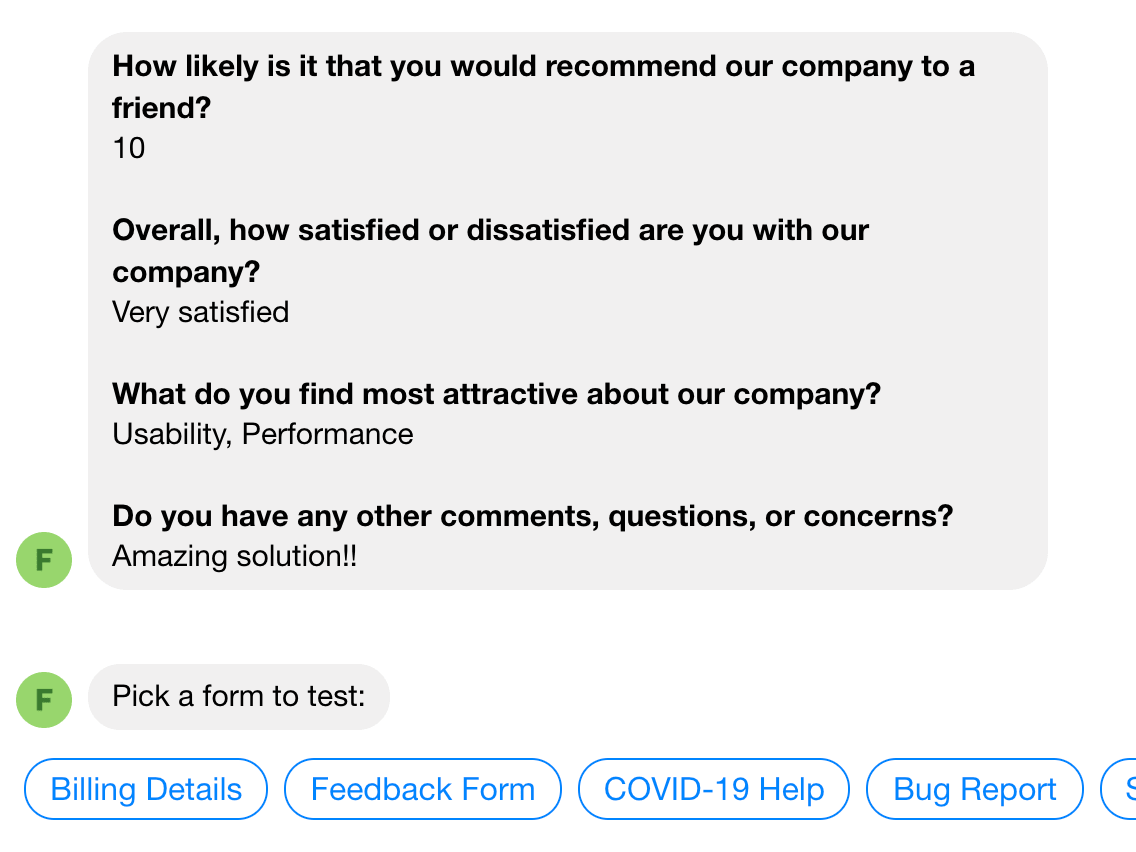Click the other comments or concerns question
1136x852 pixels.
pyautogui.click(x=532, y=516)
